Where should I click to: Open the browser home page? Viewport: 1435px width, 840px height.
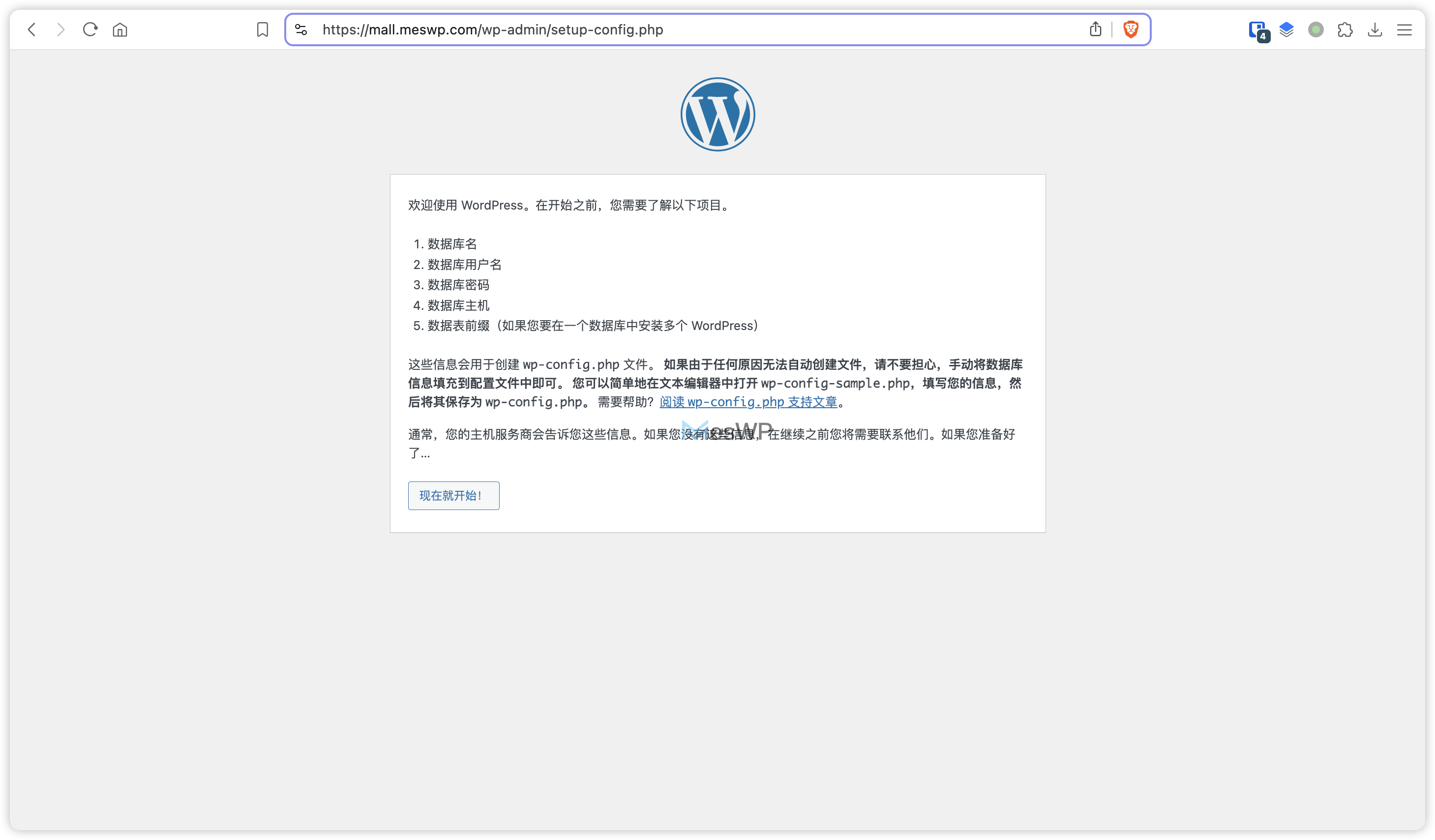[x=120, y=30]
